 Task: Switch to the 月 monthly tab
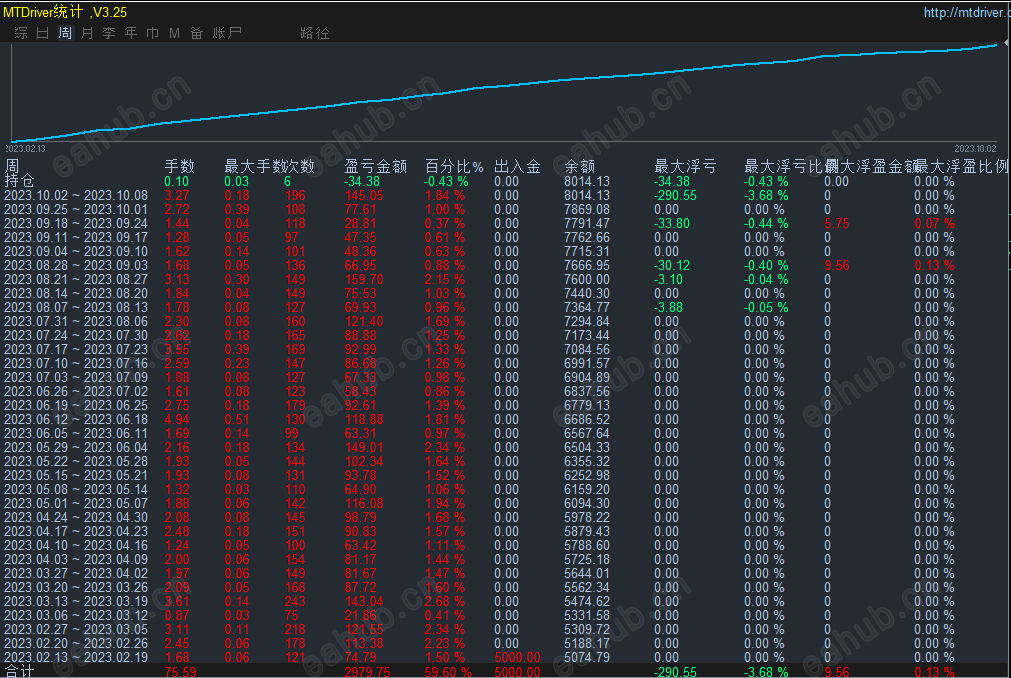pyautogui.click(x=87, y=32)
